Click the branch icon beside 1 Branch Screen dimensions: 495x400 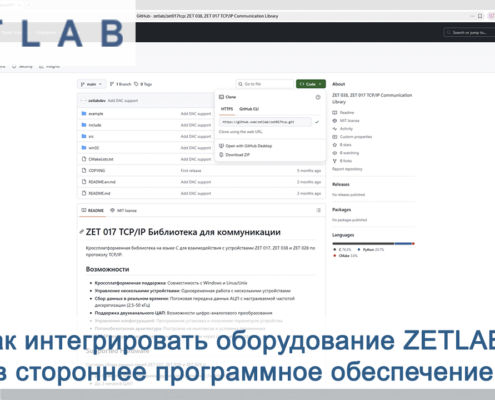click(x=112, y=84)
